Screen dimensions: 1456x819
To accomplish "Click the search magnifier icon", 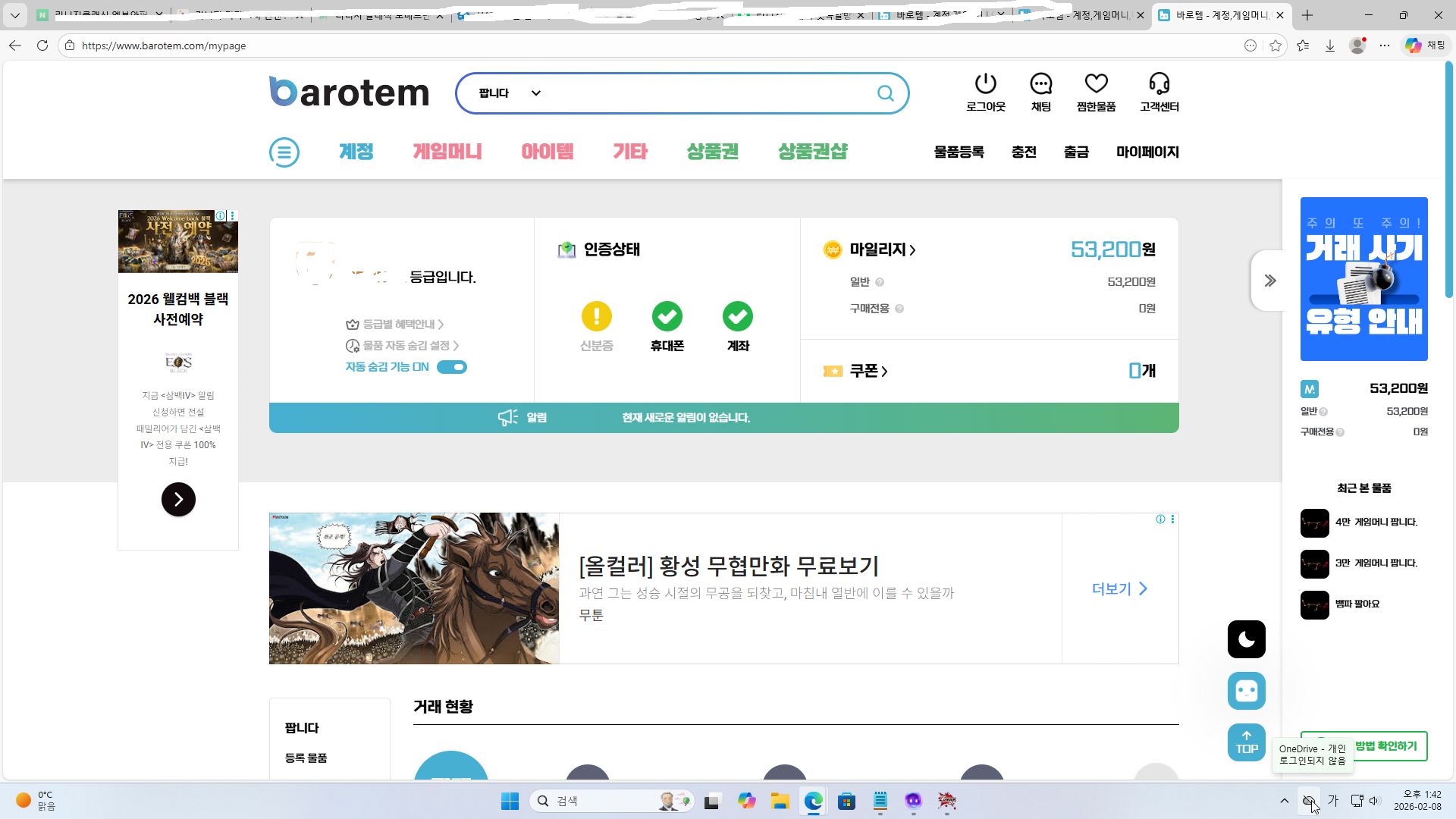I will pyautogui.click(x=885, y=93).
